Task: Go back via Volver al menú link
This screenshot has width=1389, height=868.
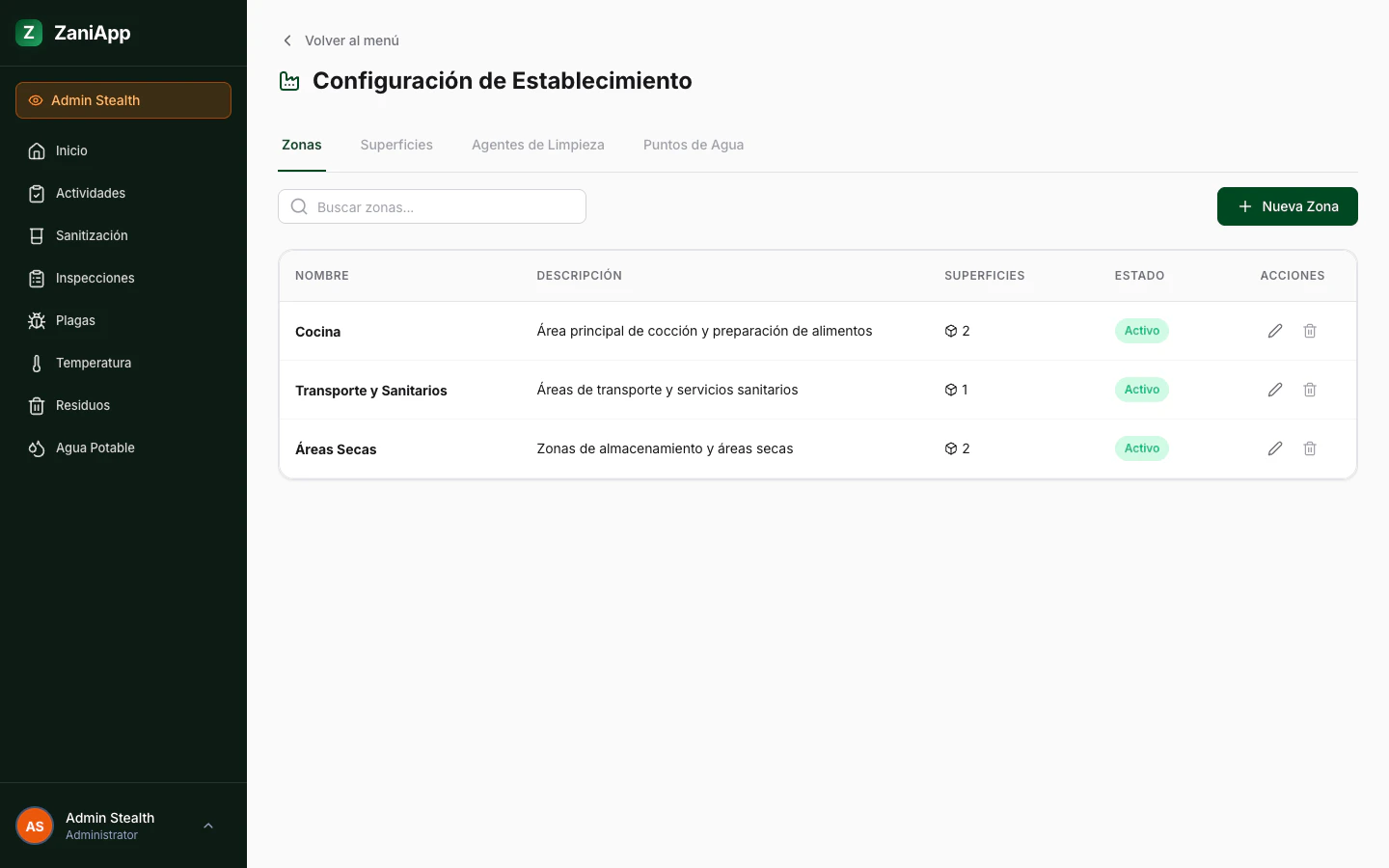Action: click(352, 41)
